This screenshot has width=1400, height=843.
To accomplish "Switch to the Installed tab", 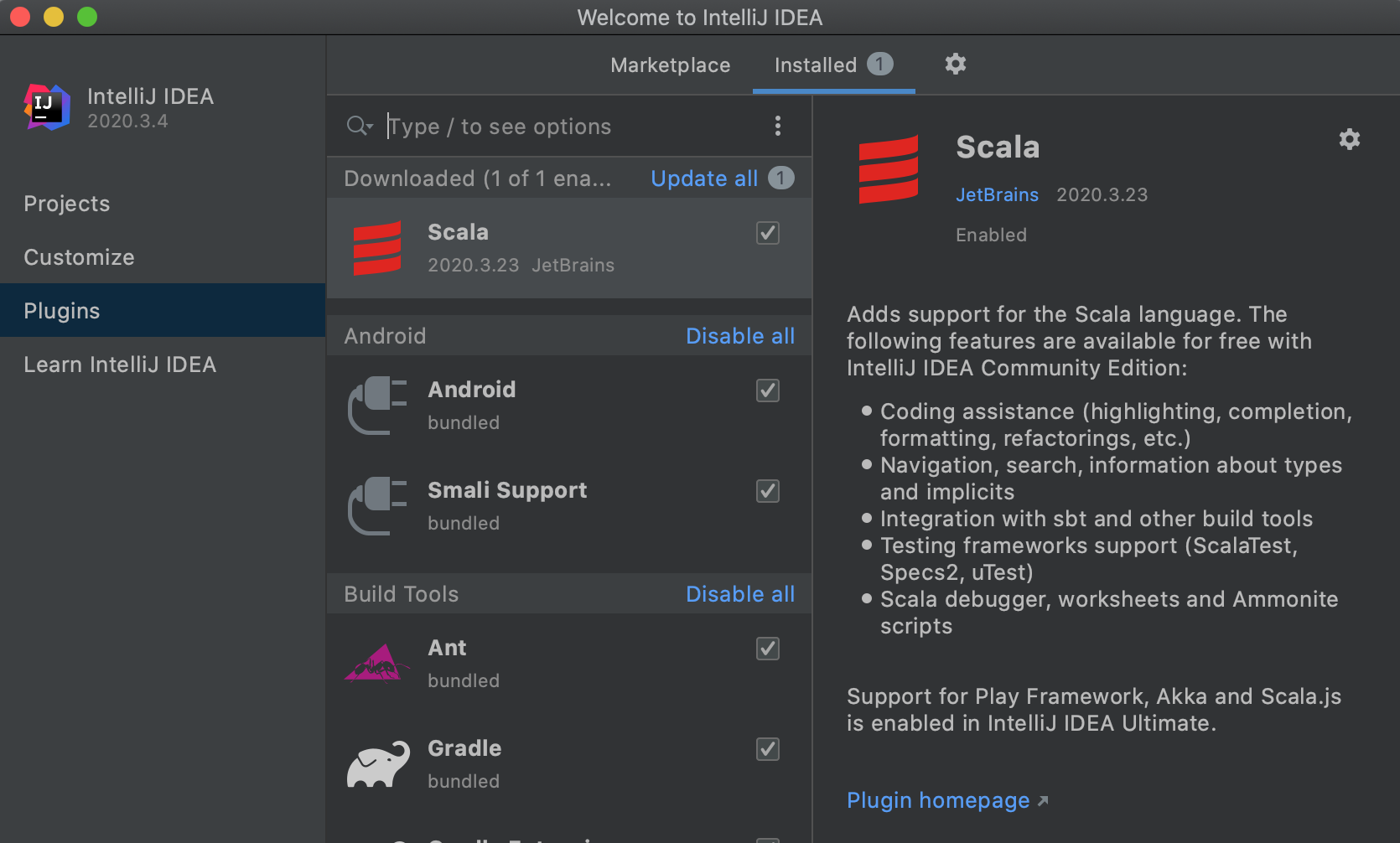I will pyautogui.click(x=833, y=65).
